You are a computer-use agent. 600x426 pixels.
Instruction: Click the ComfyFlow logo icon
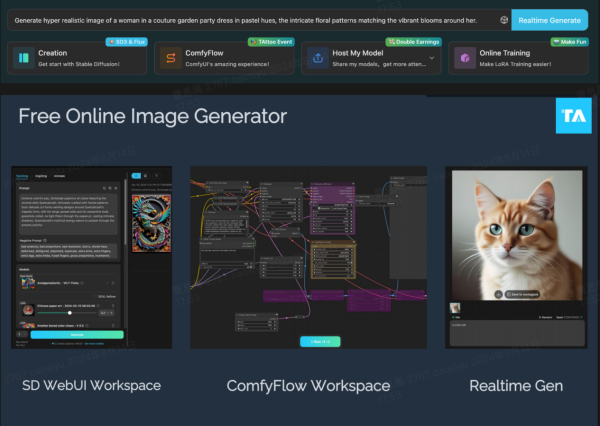click(x=170, y=59)
